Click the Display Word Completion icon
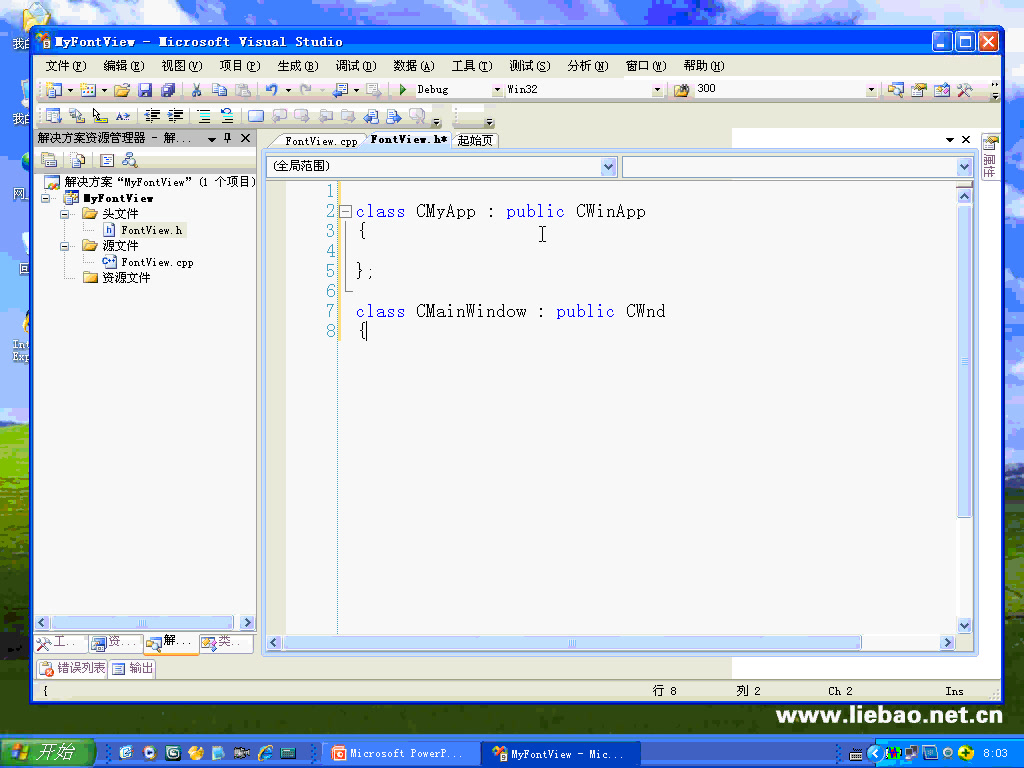 point(122,116)
